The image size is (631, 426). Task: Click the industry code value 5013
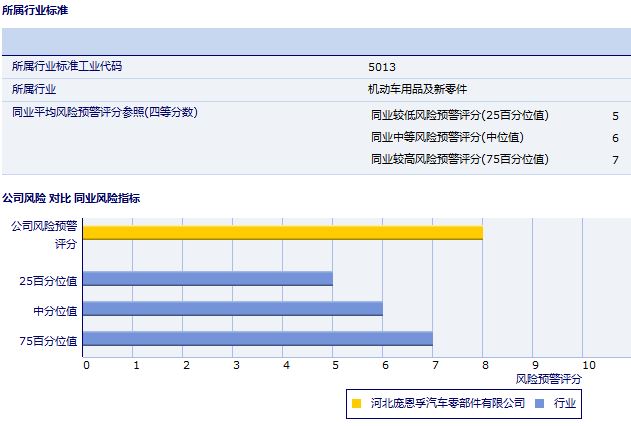click(382, 67)
